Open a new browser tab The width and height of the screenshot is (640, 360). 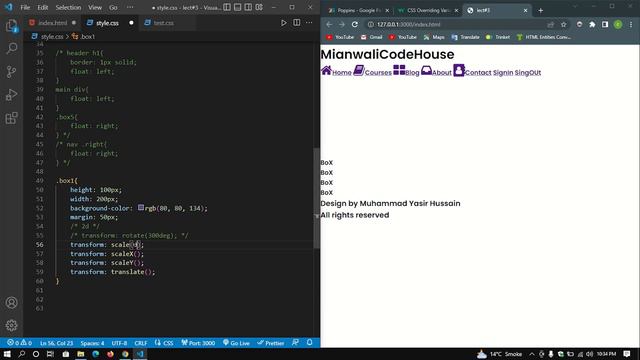pyautogui.click(x=540, y=11)
